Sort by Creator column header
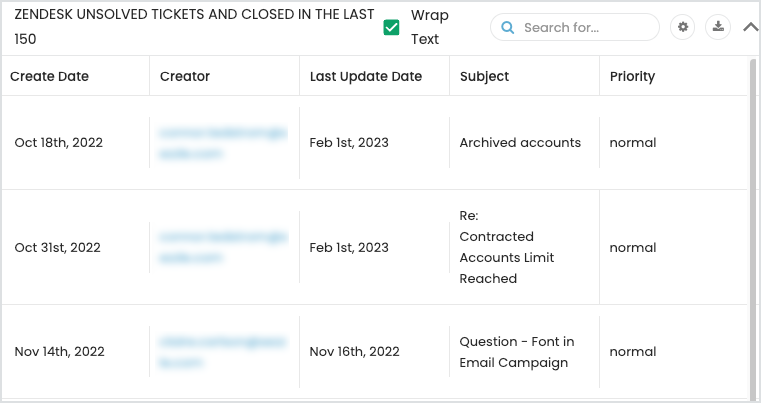This screenshot has width=761, height=403. coord(185,76)
